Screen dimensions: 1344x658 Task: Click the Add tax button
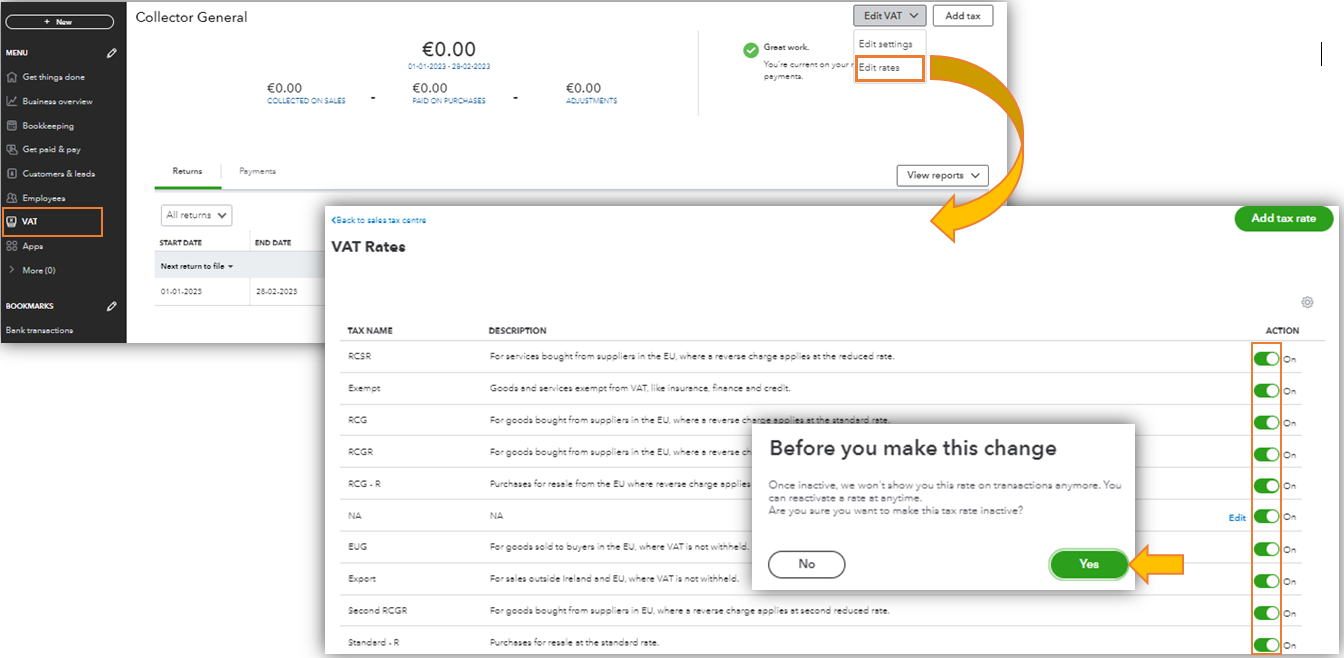[x=963, y=15]
